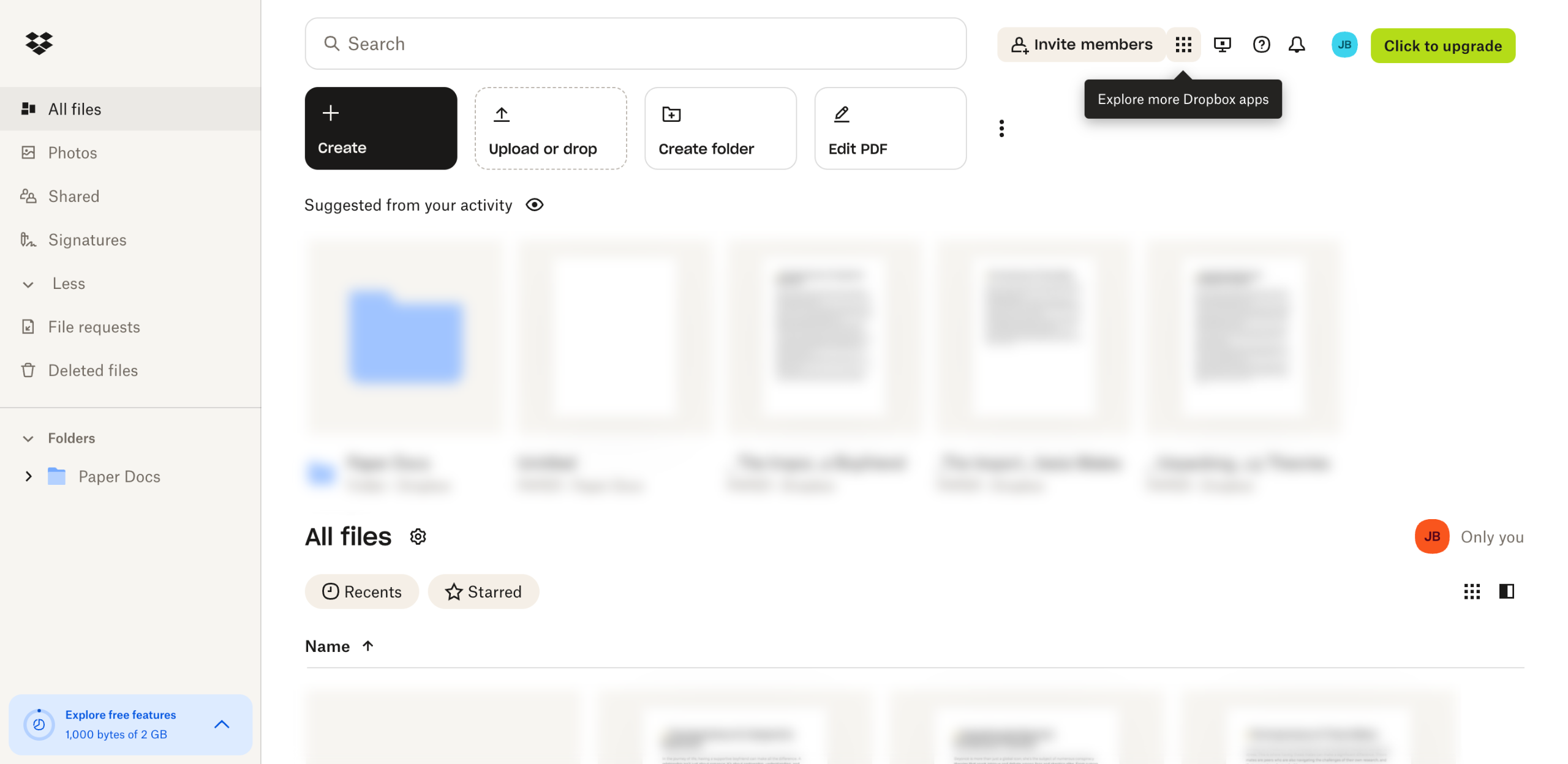Image resolution: width=1568 pixels, height=764 pixels.
Task: Click the Dropbox logo icon
Action: [39, 43]
